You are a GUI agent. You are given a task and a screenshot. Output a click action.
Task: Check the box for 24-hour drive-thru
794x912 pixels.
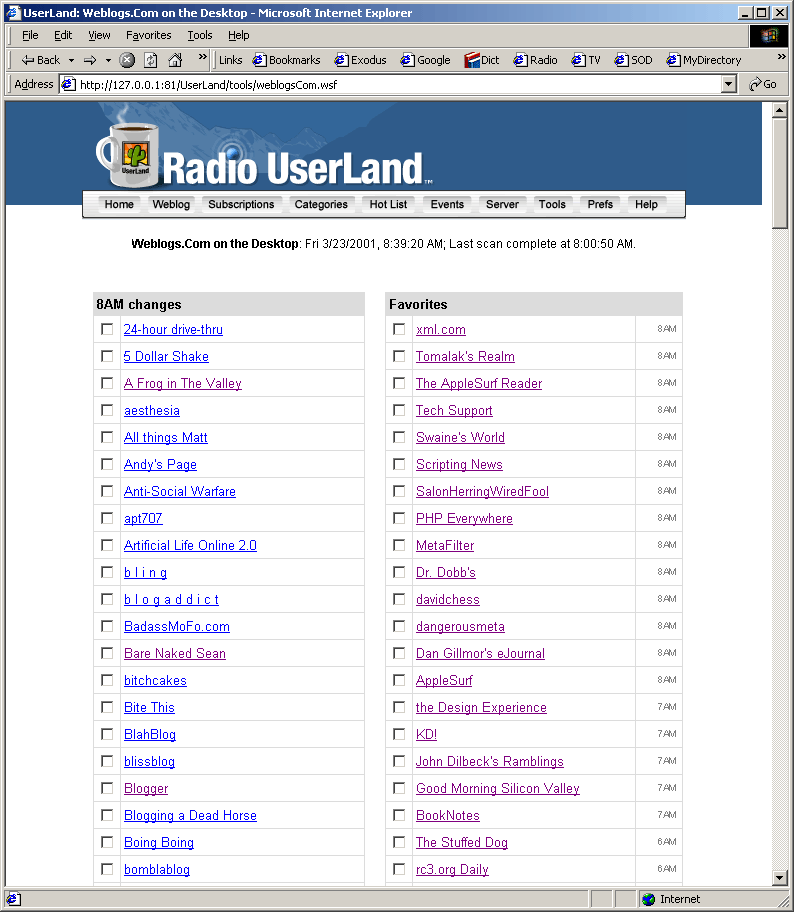coord(107,329)
